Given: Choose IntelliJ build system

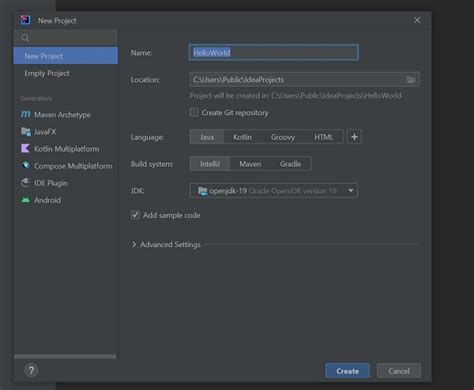Looking at the screenshot, I should click(x=210, y=164).
